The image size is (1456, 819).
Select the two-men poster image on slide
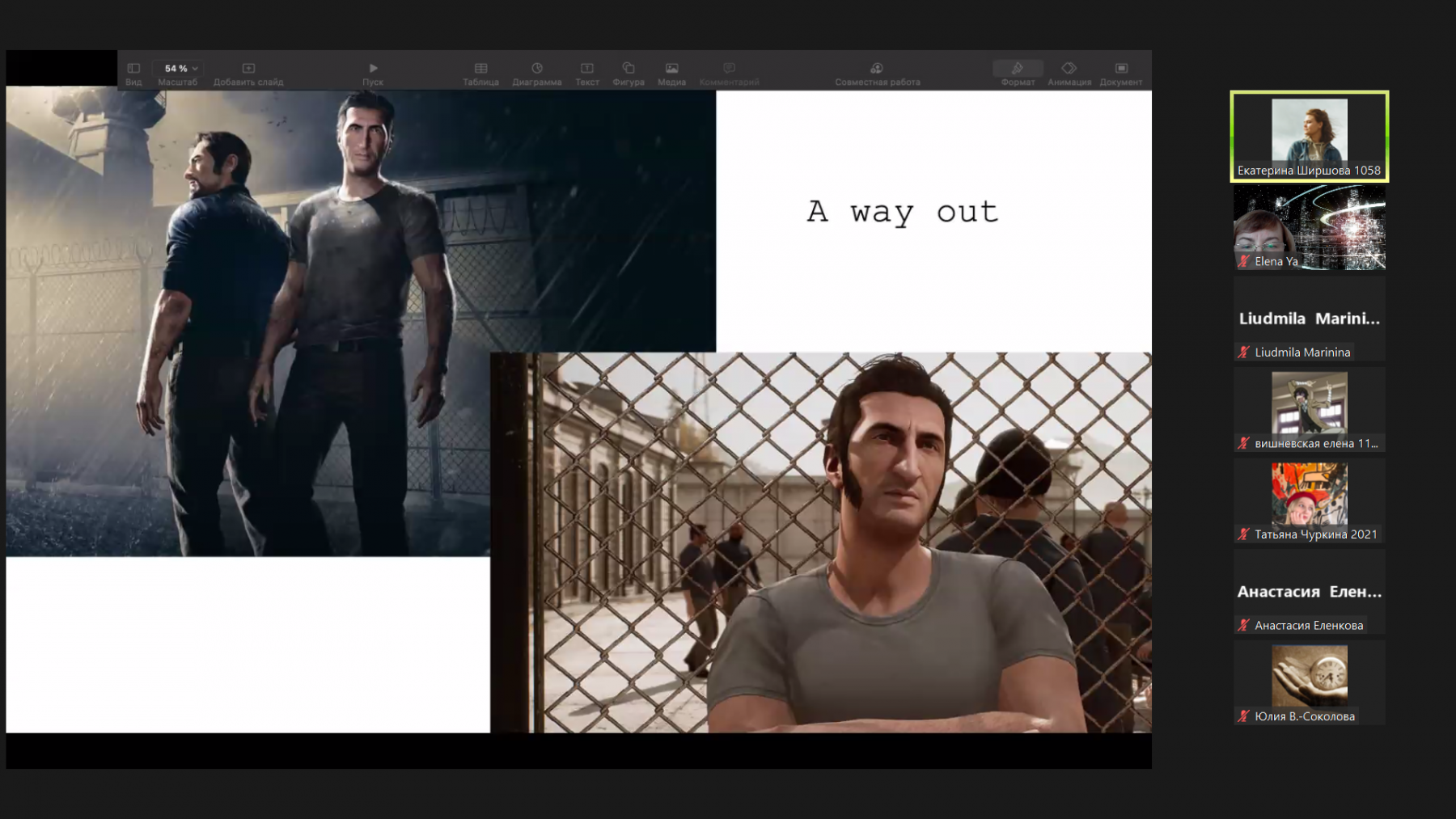[361, 323]
